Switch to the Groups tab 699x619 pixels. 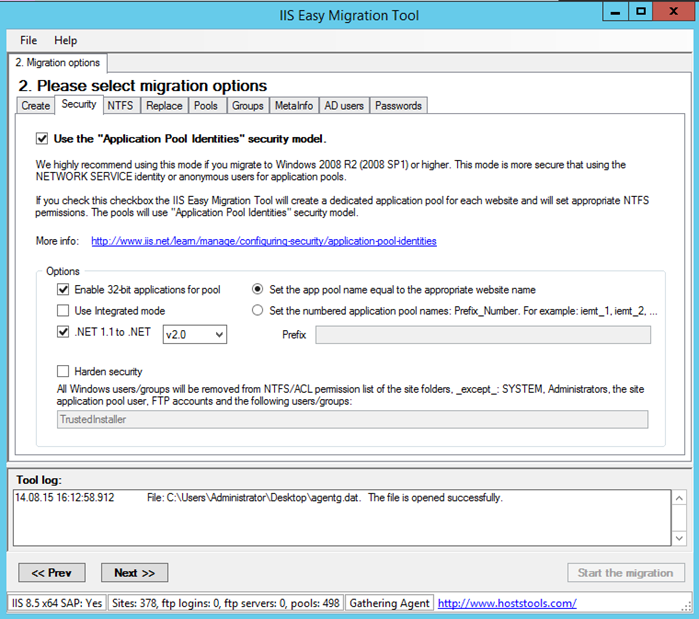click(x=247, y=106)
